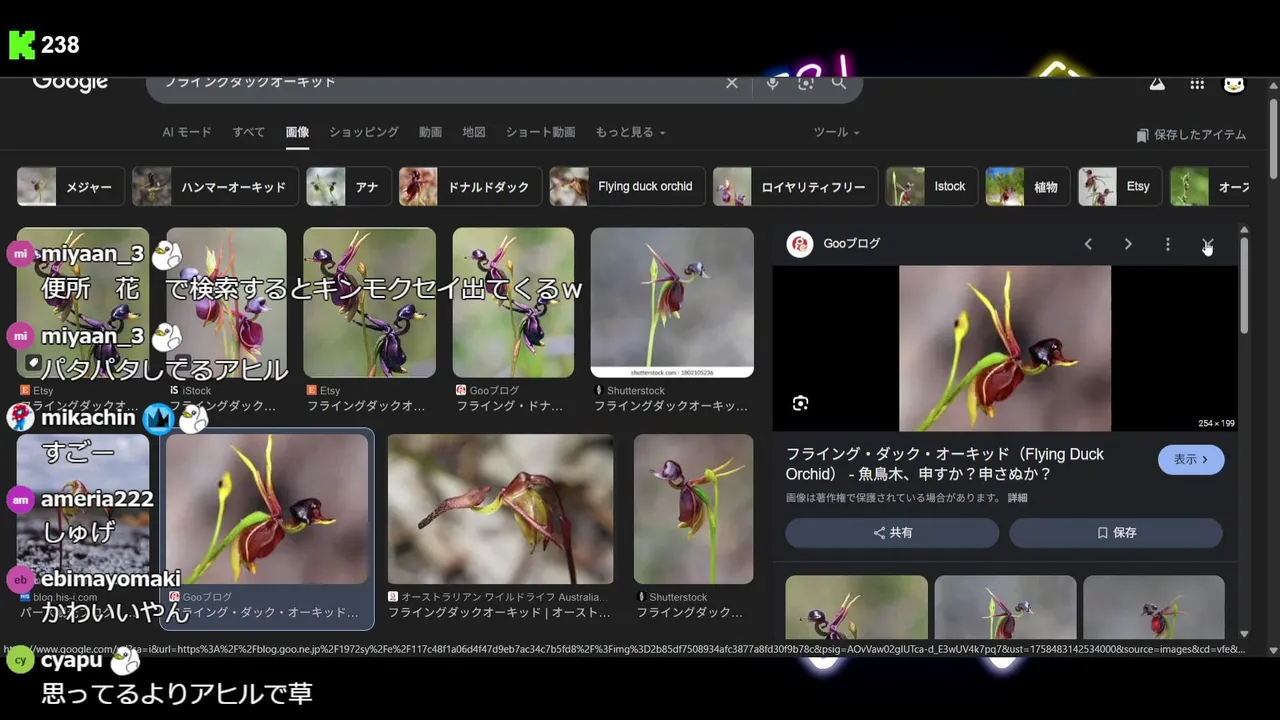Close the image preview panel

[x=1208, y=244]
